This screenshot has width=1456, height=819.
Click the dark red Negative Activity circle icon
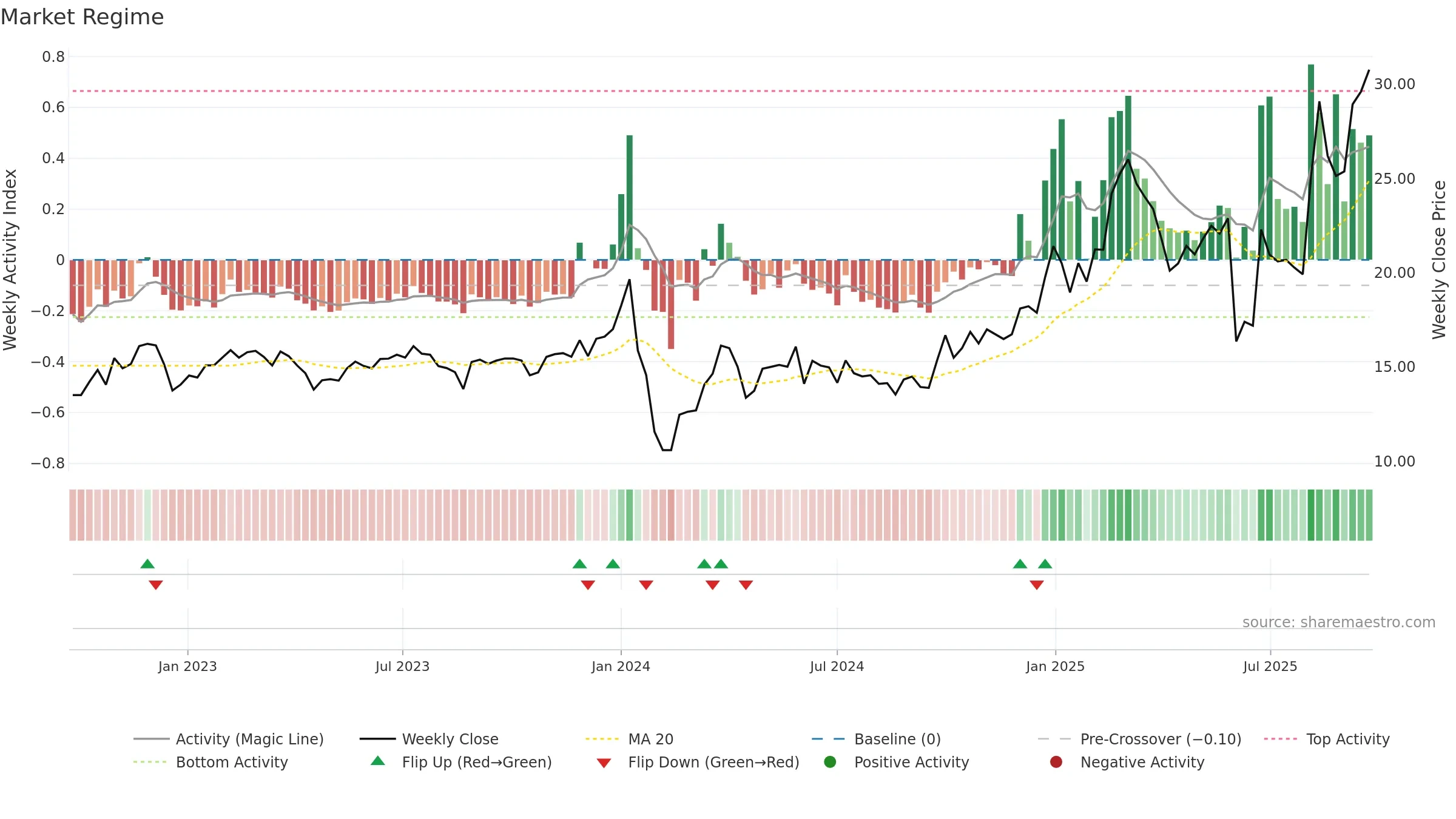pyautogui.click(x=1056, y=762)
